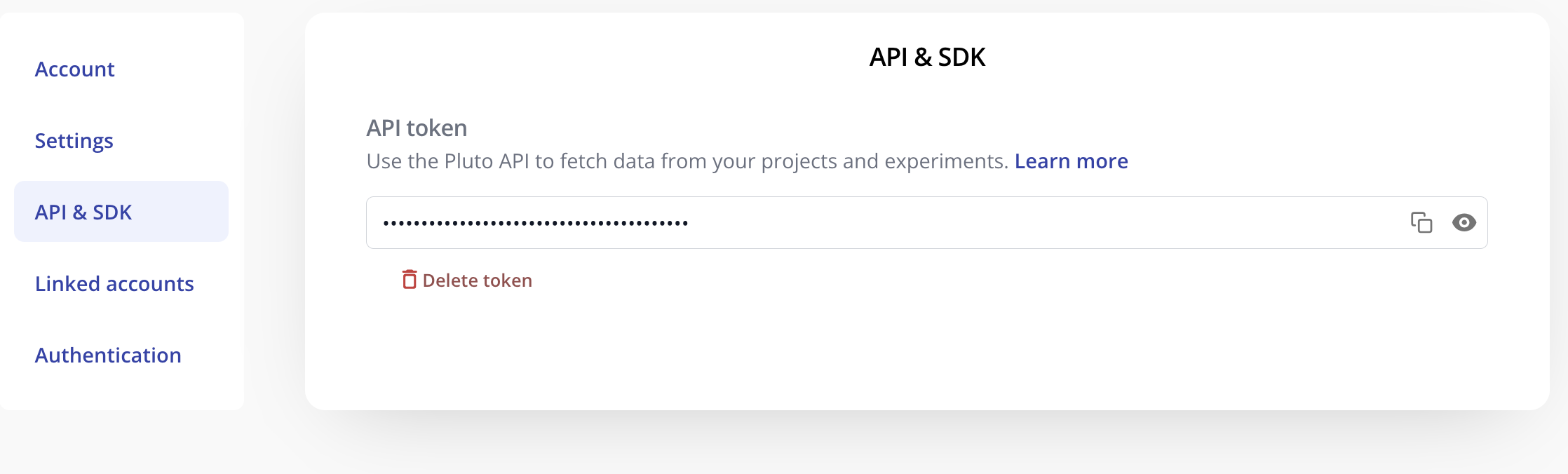Switch to the Authentication section
This screenshot has width=1568, height=474.
pos(108,355)
